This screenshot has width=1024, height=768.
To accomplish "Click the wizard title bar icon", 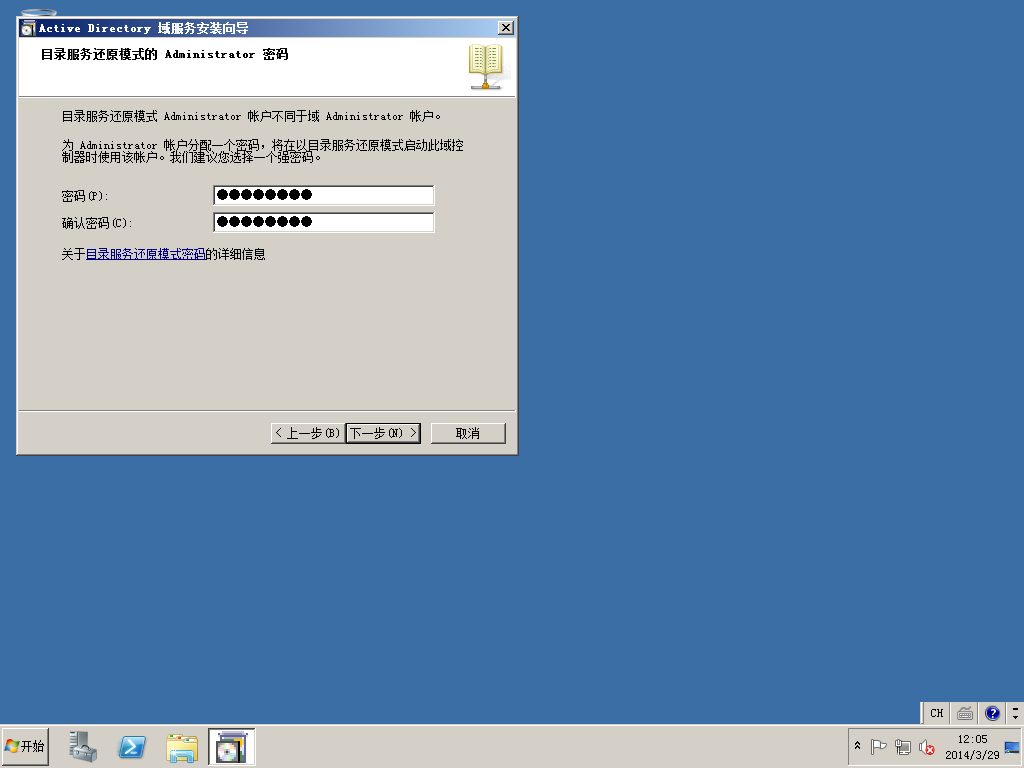I will (28, 28).
